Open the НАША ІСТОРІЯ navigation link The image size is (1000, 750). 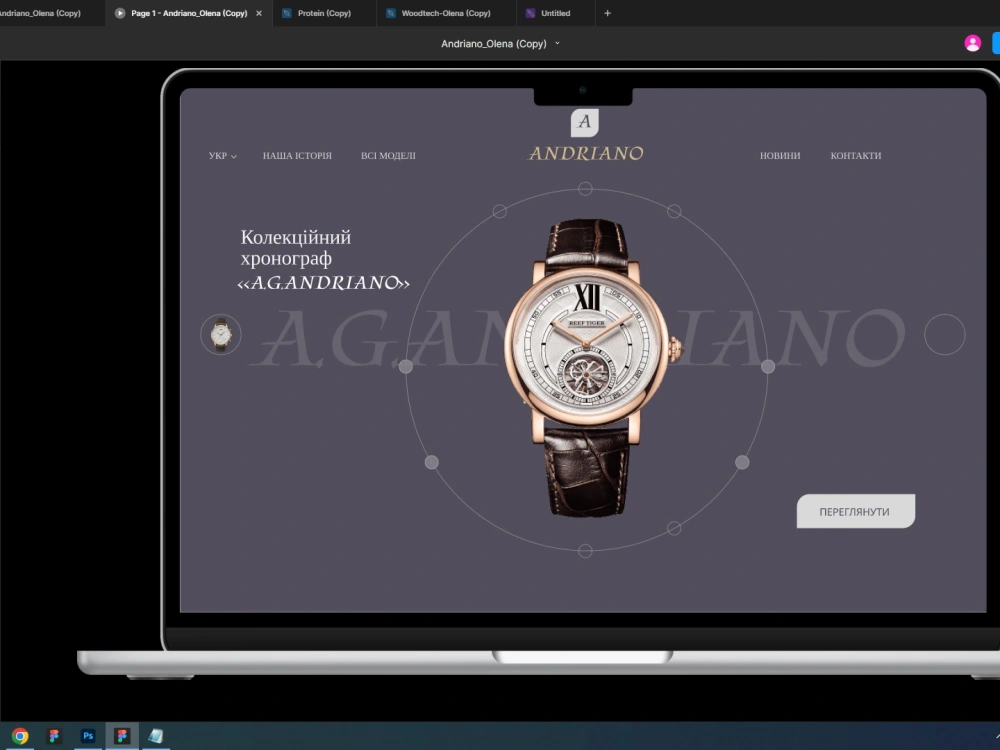click(x=297, y=156)
